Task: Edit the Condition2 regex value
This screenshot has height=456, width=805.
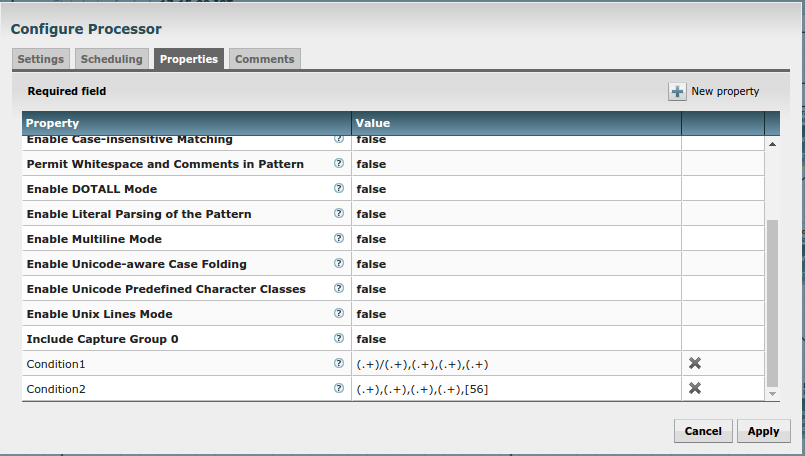Action: [x=515, y=389]
